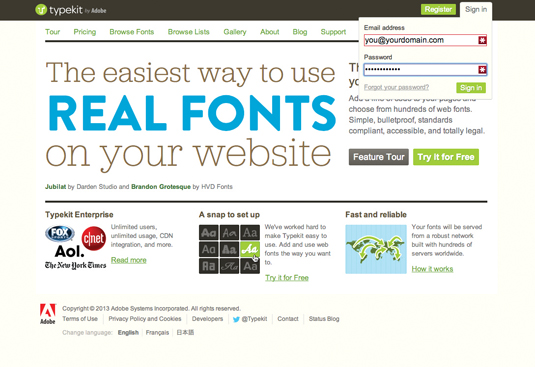The image size is (535, 367).
Task: Click the Typekit logo icon
Action: (41, 10)
